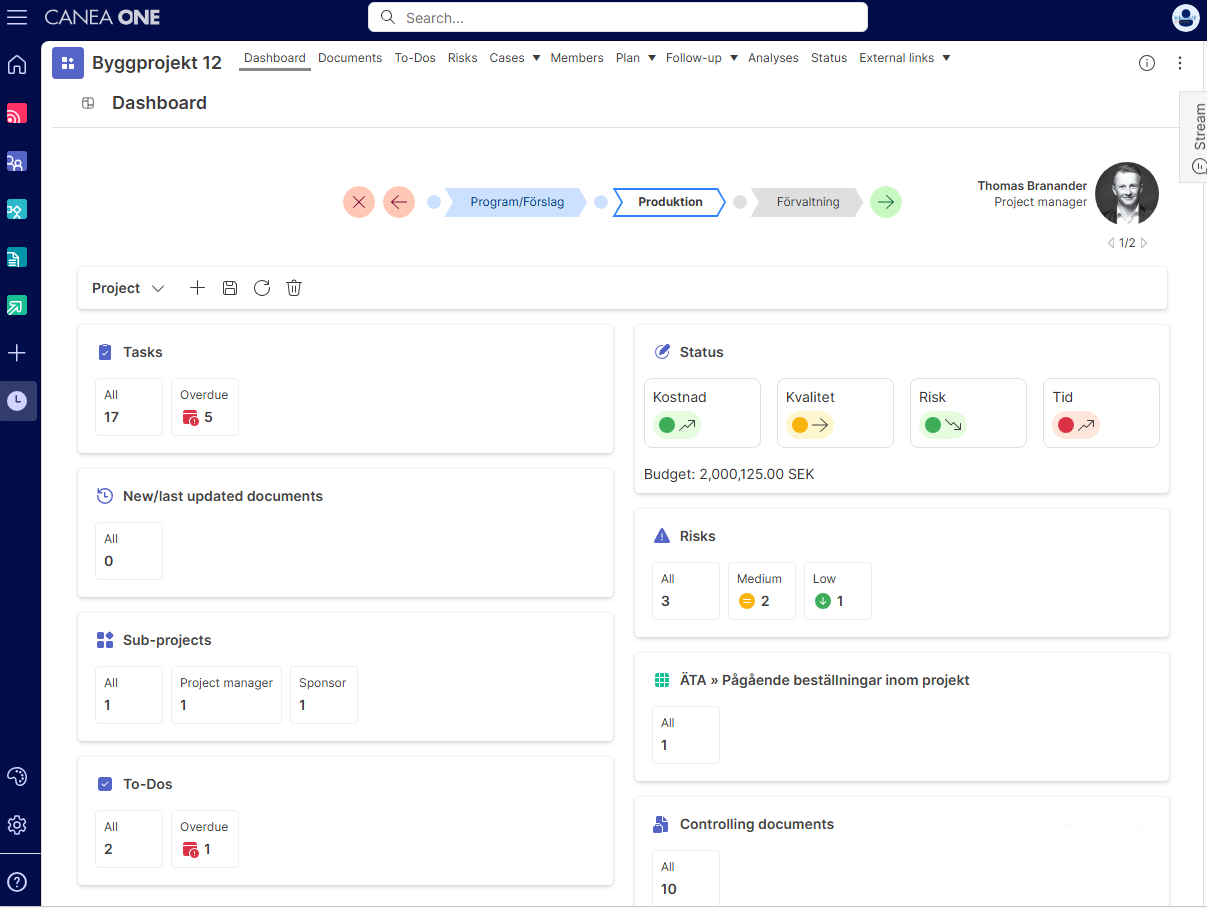Viewport: 1207px width, 908px height.
Task: Select the Produktion phase step
Action: 670,202
